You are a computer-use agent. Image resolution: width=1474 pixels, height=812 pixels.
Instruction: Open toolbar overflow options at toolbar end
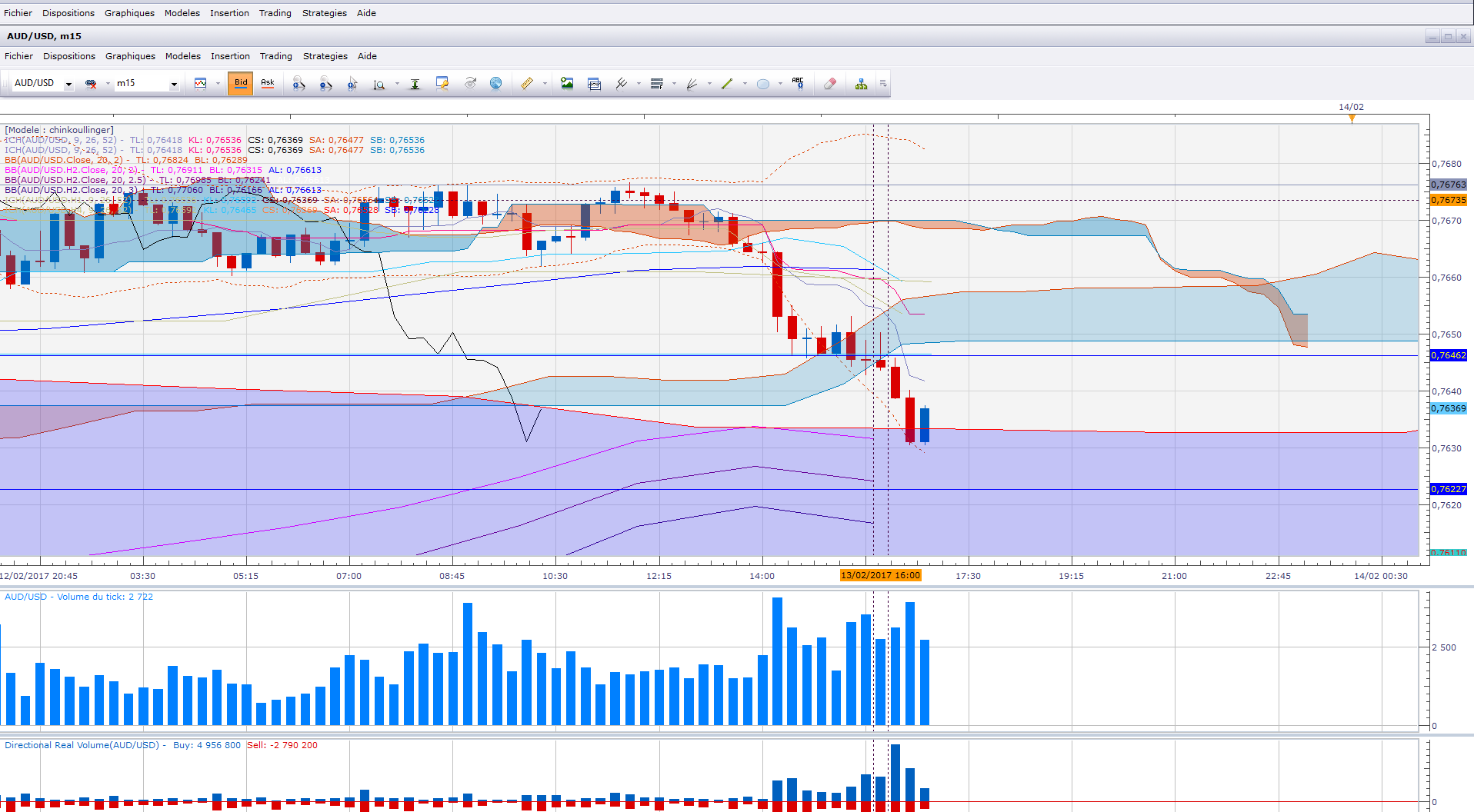(x=883, y=84)
